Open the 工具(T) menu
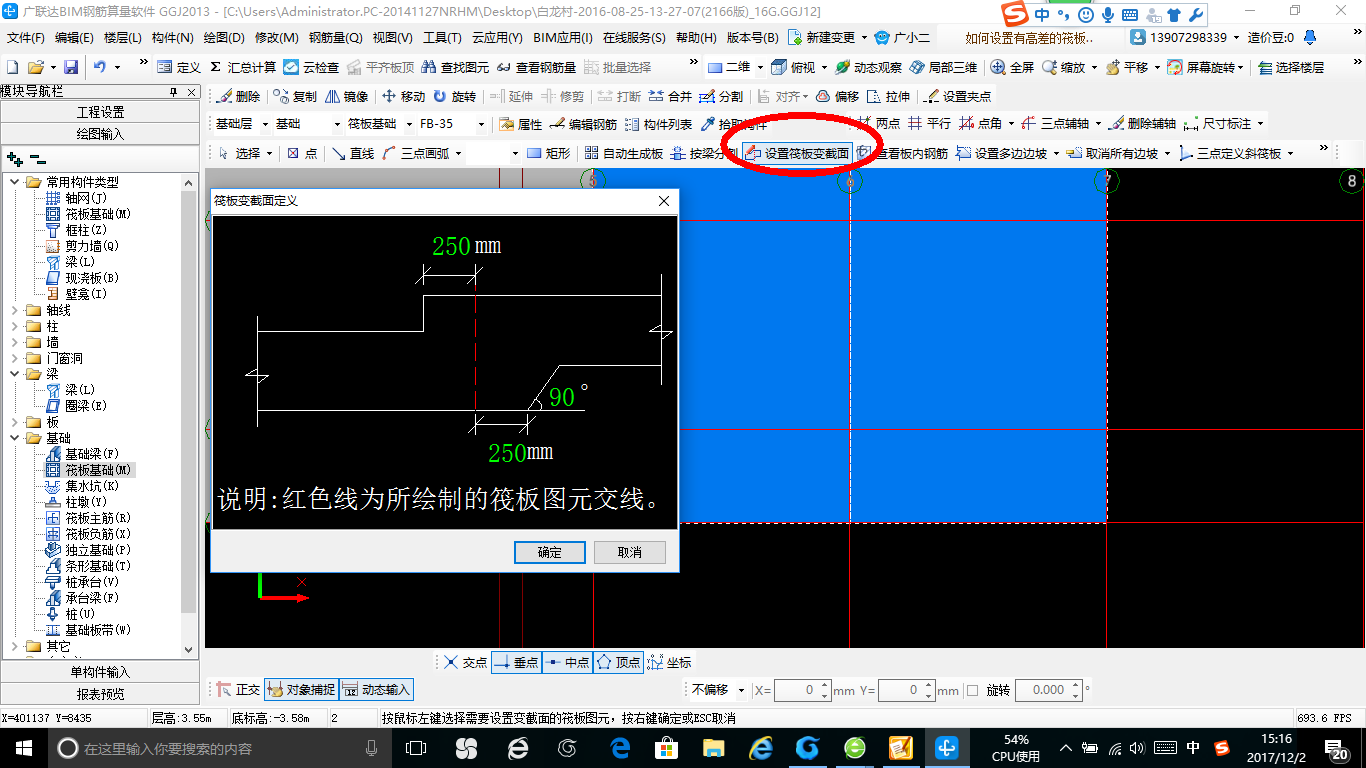The width and height of the screenshot is (1366, 768). (442, 38)
